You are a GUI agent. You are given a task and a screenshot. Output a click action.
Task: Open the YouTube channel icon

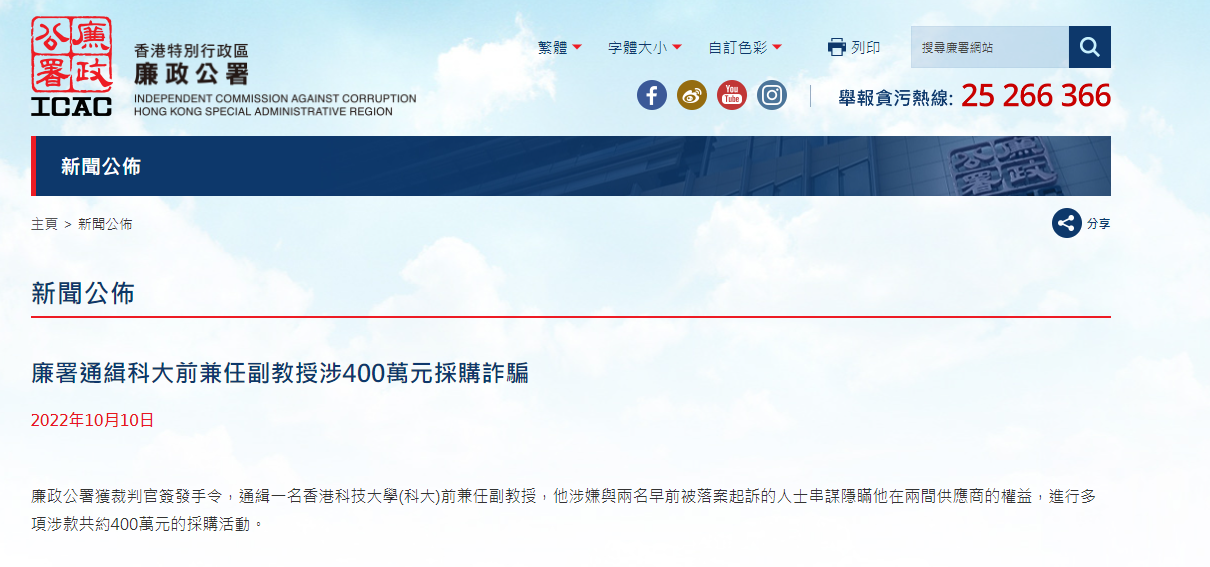pos(732,95)
